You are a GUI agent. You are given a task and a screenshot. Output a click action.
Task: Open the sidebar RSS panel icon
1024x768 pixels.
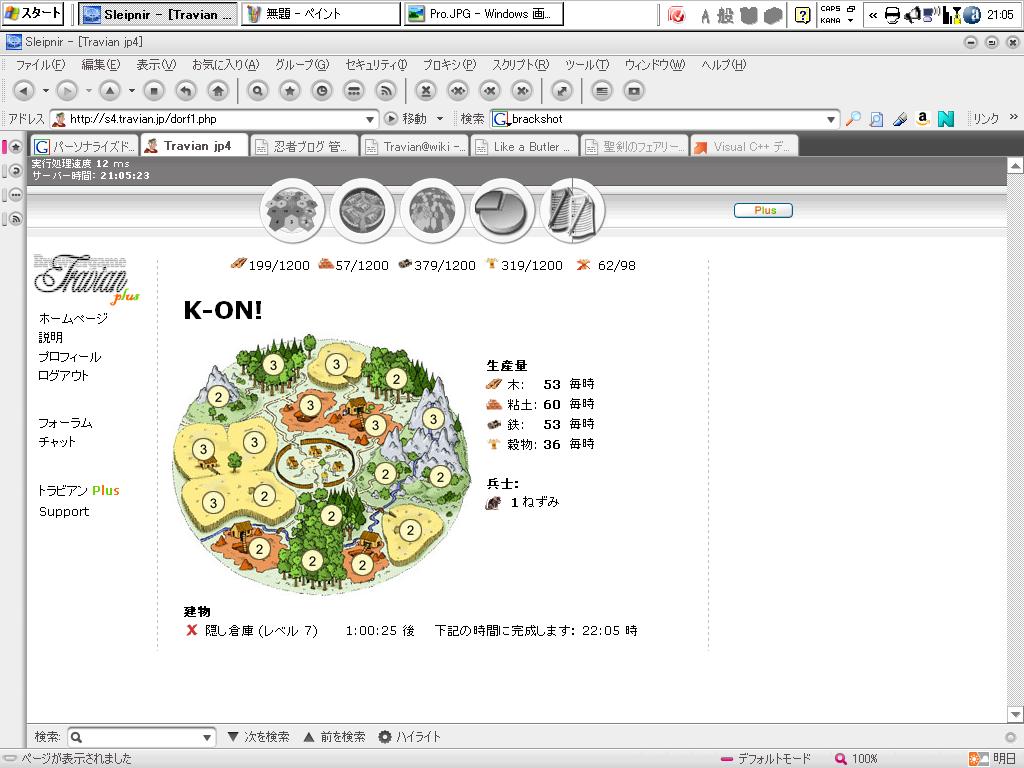(16, 219)
